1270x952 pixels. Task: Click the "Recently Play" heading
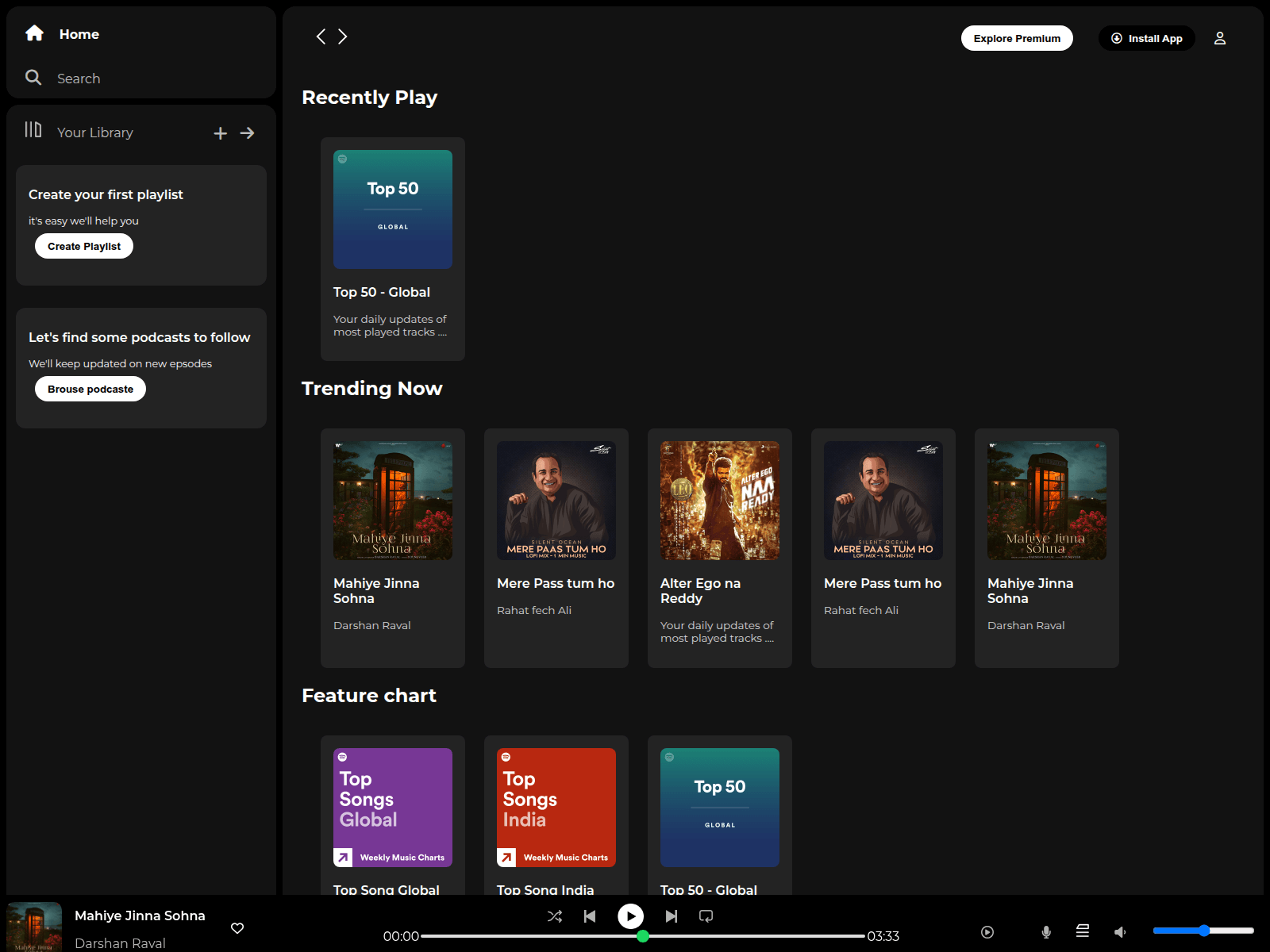(x=370, y=98)
